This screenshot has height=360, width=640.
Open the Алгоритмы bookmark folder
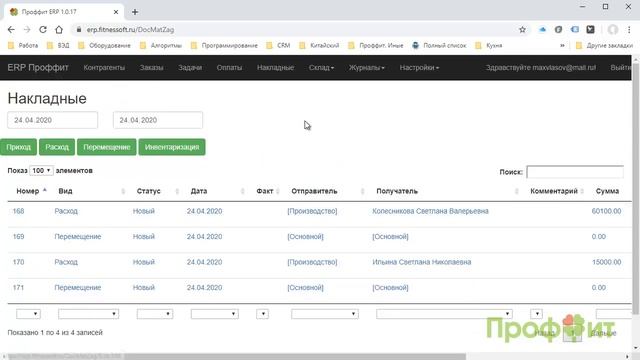click(161, 45)
